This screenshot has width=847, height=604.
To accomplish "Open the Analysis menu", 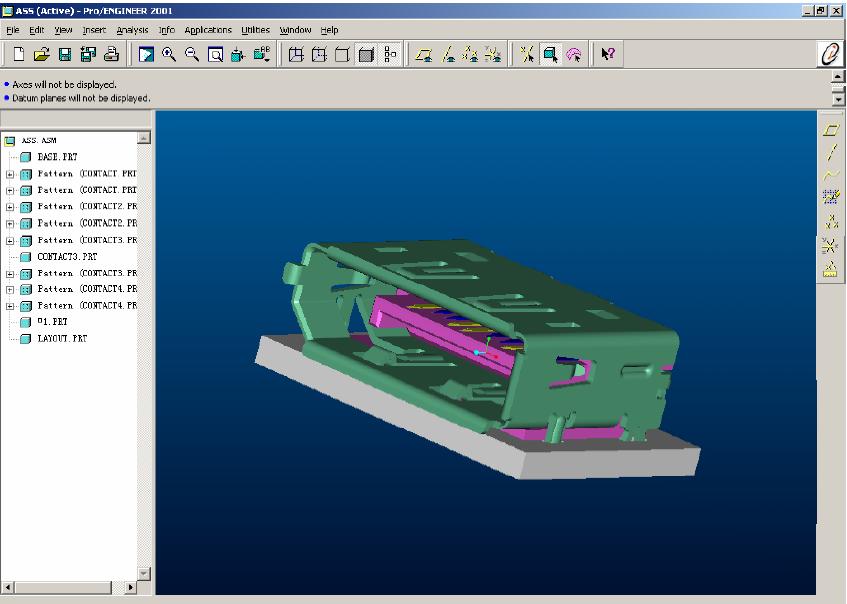I will 132,30.
